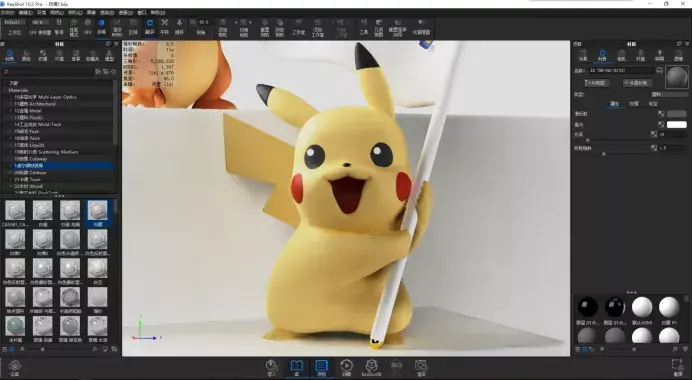Click the Project (项目) icon in bottom toolbar

[x=321, y=368]
